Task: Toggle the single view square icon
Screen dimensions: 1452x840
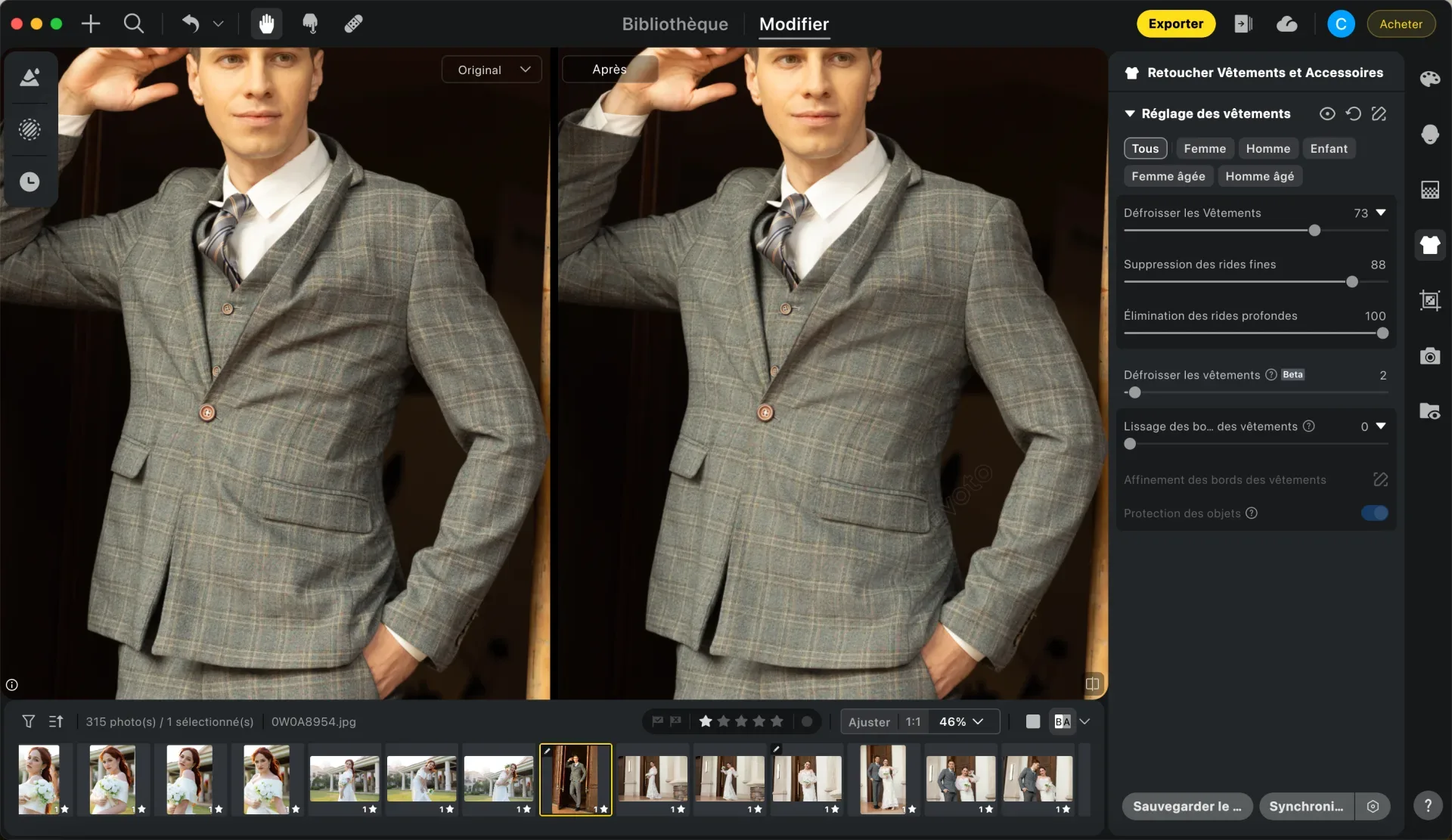Action: tap(1033, 721)
